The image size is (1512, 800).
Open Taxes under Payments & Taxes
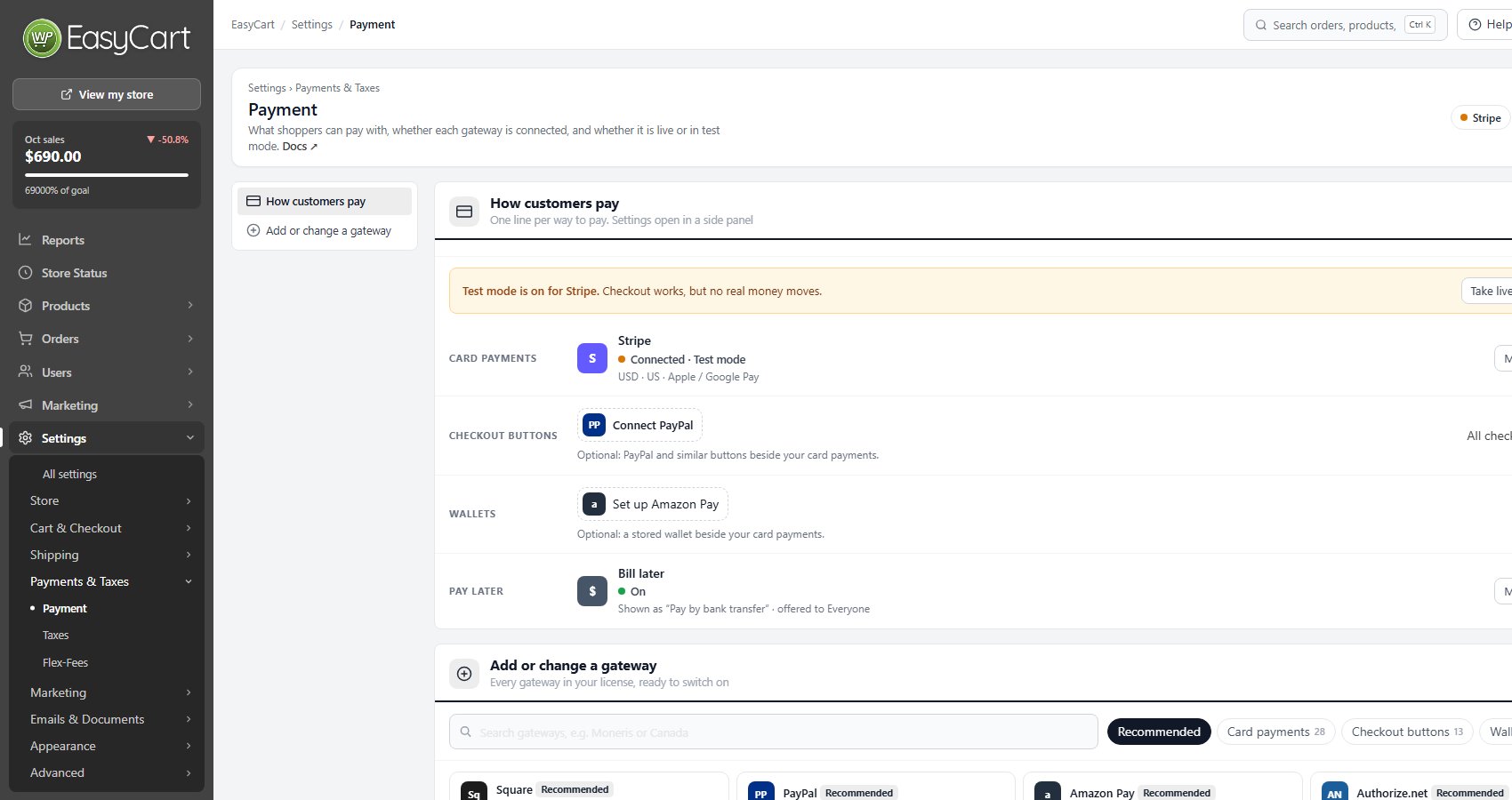tap(55, 635)
